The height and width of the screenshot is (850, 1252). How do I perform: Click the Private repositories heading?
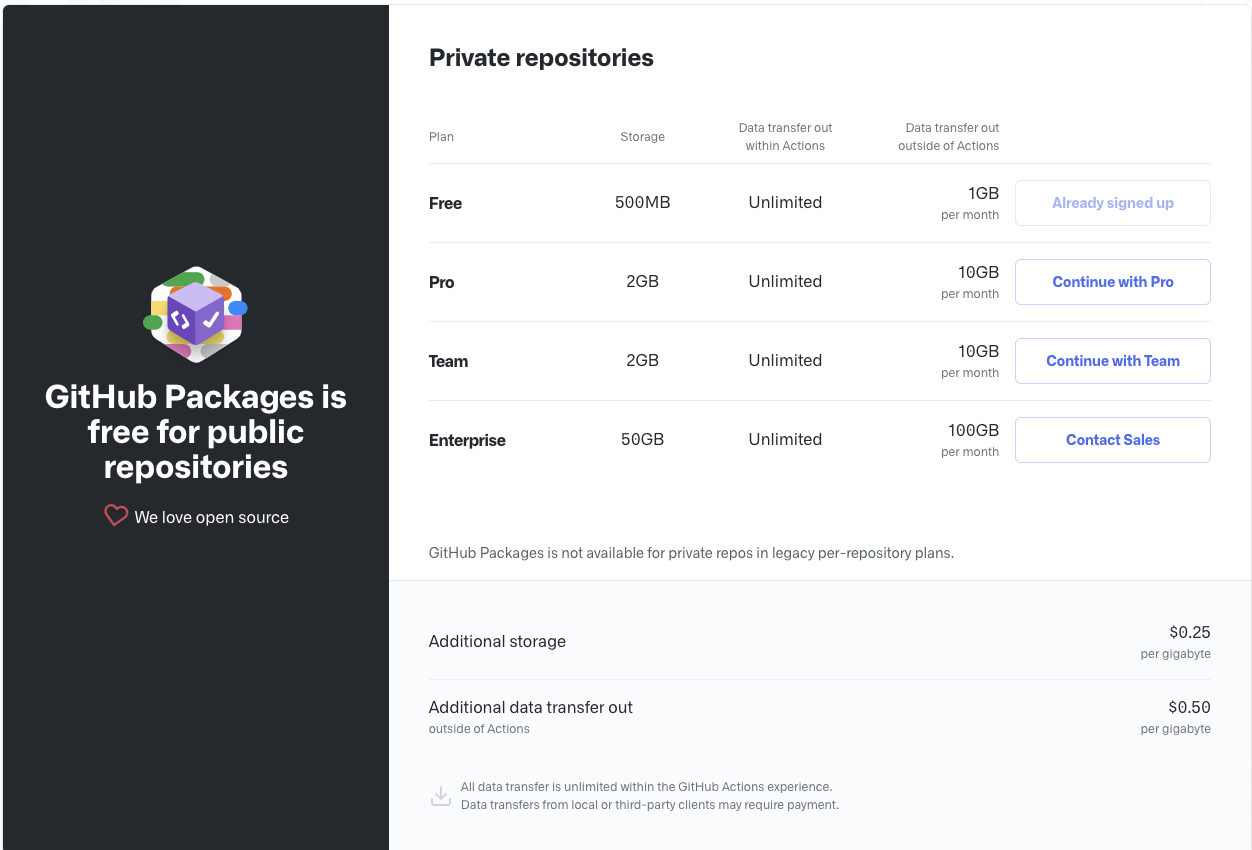pyautogui.click(x=541, y=58)
